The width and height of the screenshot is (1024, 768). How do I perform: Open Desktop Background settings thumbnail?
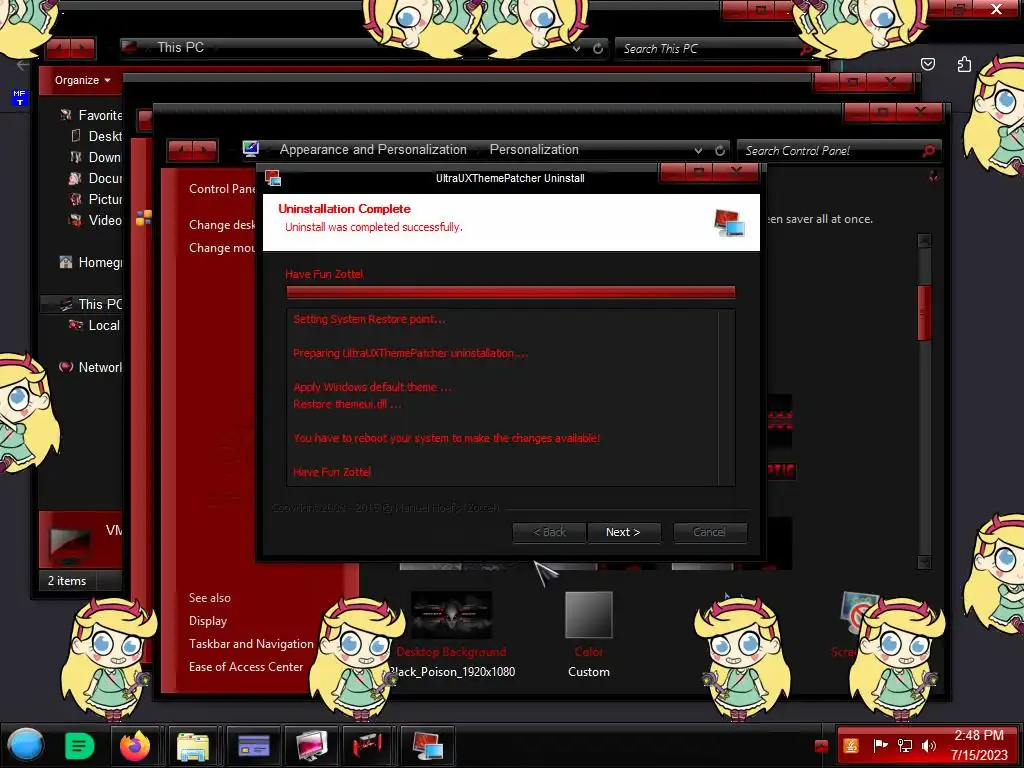[451, 615]
